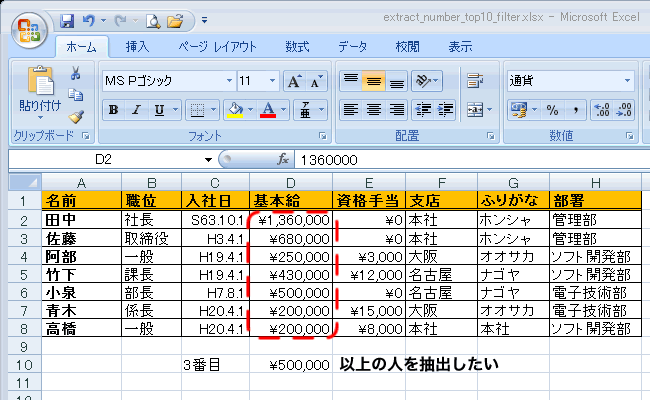Viewport: 650px width, 400px height.
Task: Undo the last action
Action: pyautogui.click(x=88, y=21)
